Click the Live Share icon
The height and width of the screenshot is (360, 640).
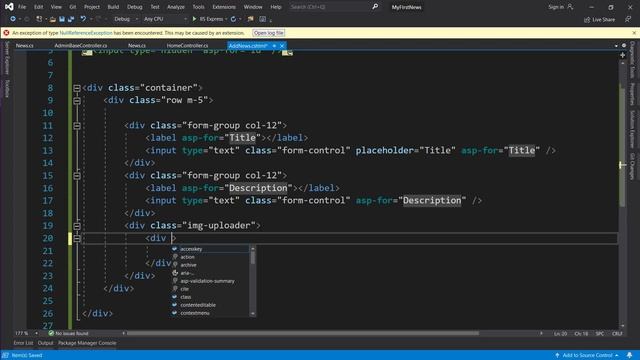click(587, 20)
